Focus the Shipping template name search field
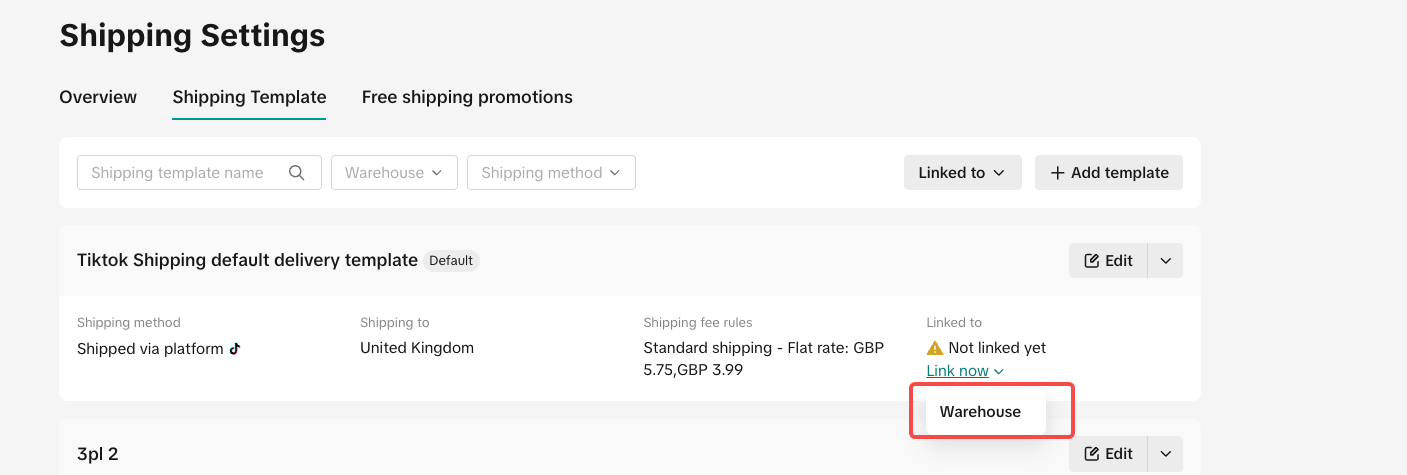This screenshot has width=1407, height=475. click(180, 172)
